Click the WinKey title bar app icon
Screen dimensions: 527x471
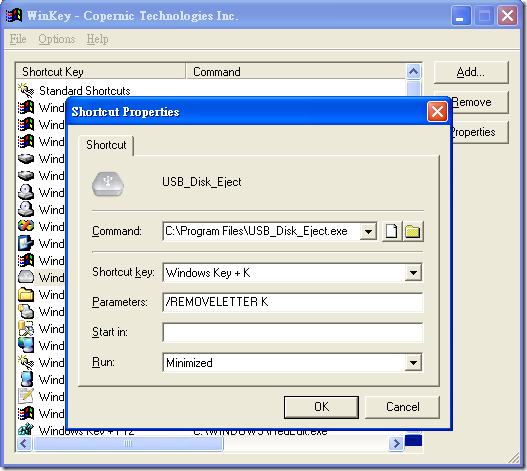coord(14,15)
